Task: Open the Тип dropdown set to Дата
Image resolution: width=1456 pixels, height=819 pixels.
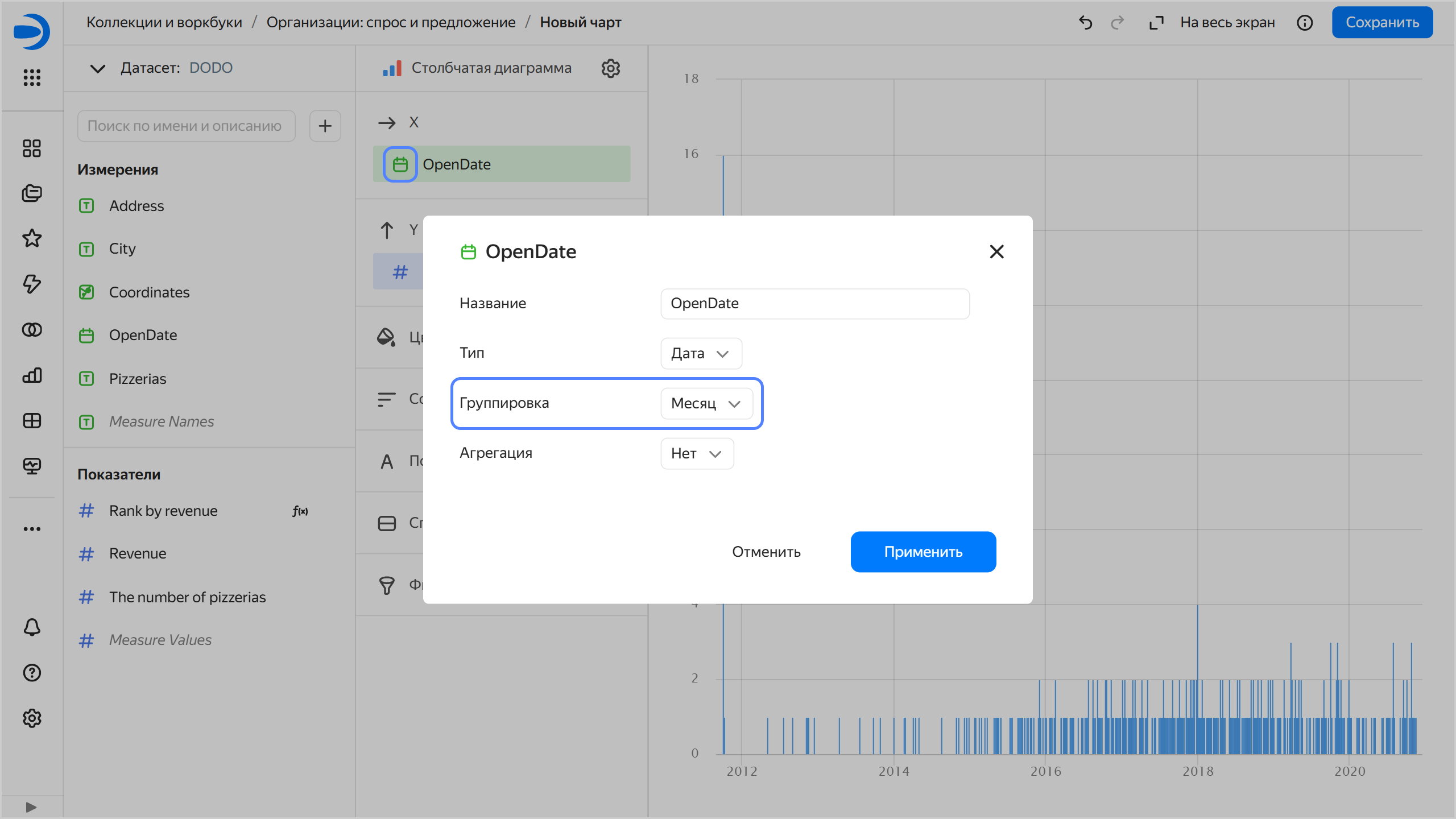Action: click(701, 353)
